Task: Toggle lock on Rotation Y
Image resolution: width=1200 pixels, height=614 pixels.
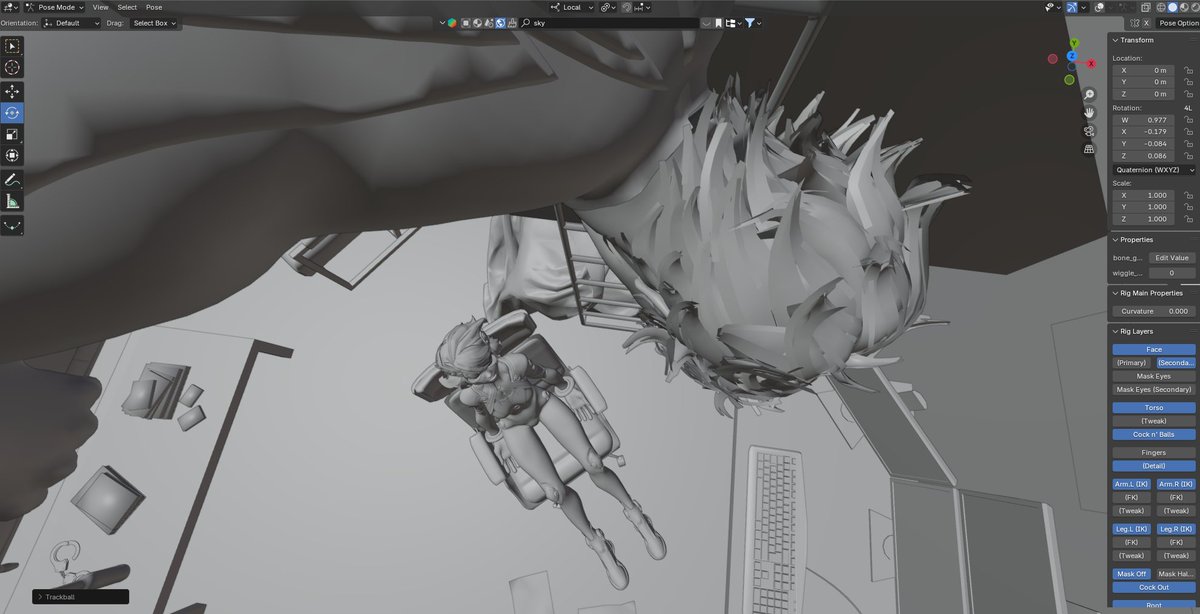Action: coord(1190,144)
